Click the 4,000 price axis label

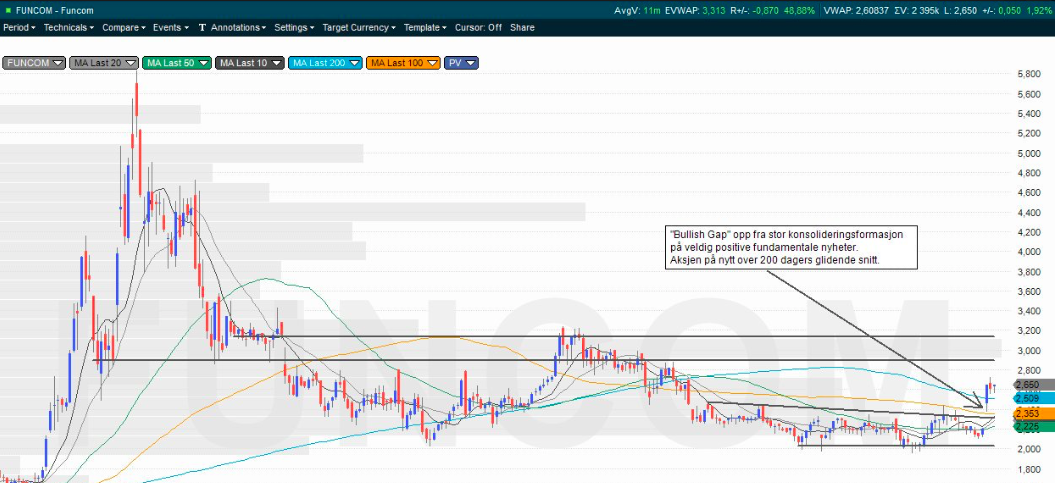1027,252
